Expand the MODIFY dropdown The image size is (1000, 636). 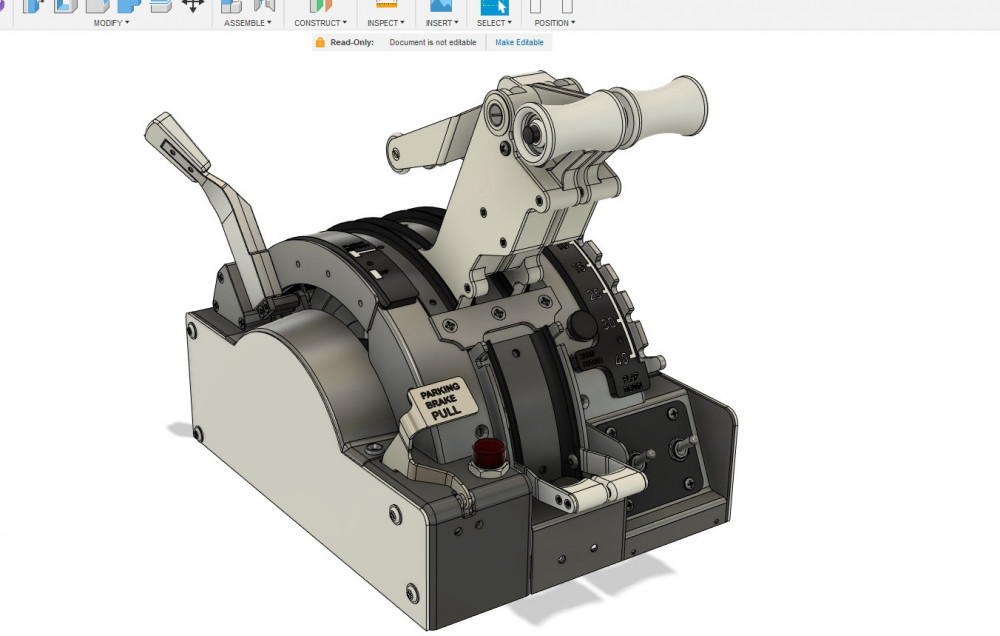point(112,22)
